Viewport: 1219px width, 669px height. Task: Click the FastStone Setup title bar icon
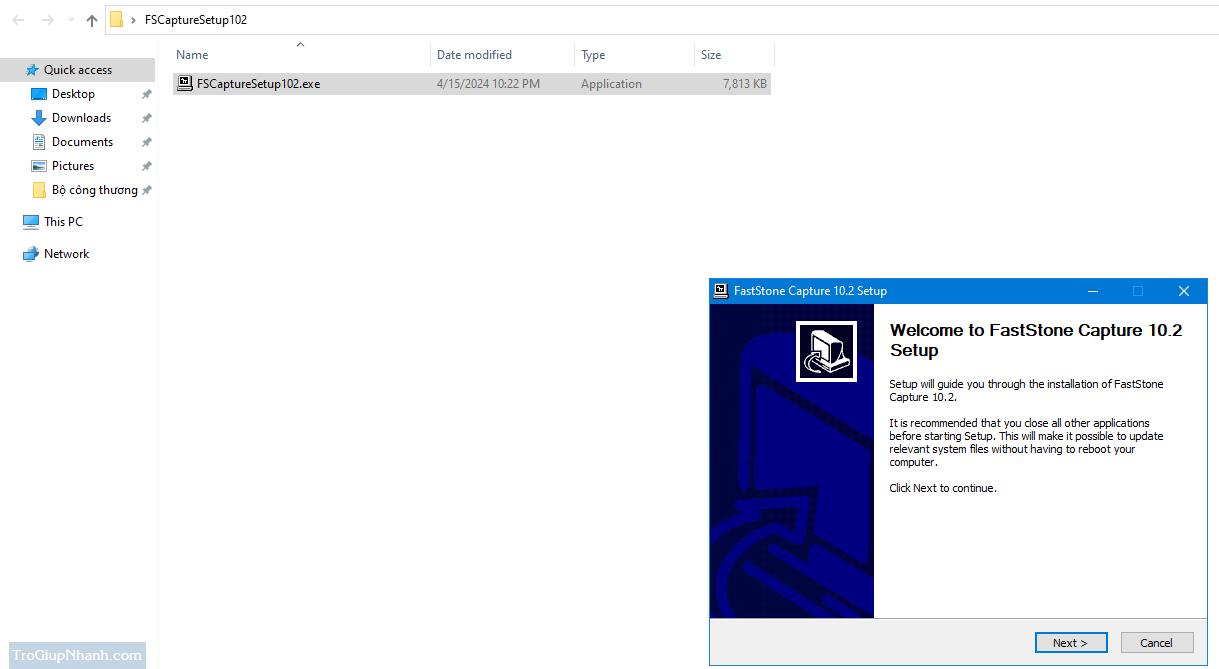point(720,291)
